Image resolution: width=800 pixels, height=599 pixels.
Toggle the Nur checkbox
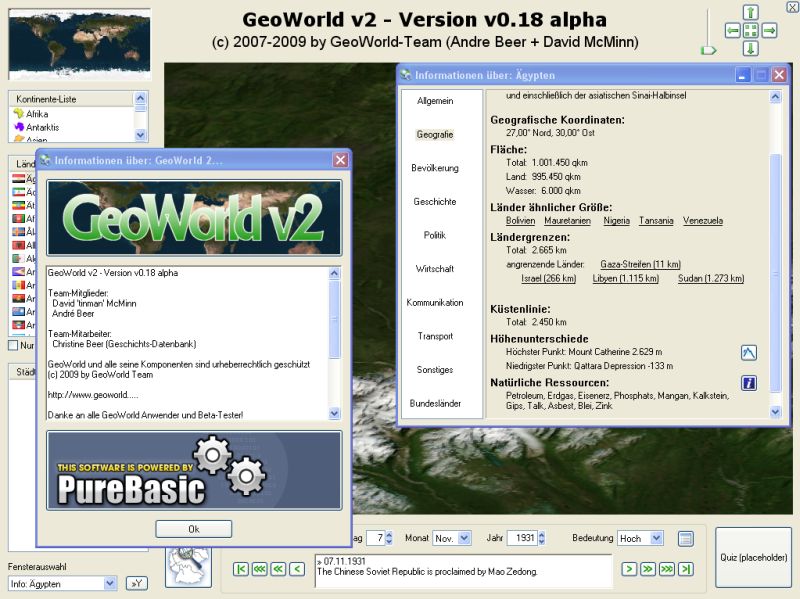click(x=13, y=345)
